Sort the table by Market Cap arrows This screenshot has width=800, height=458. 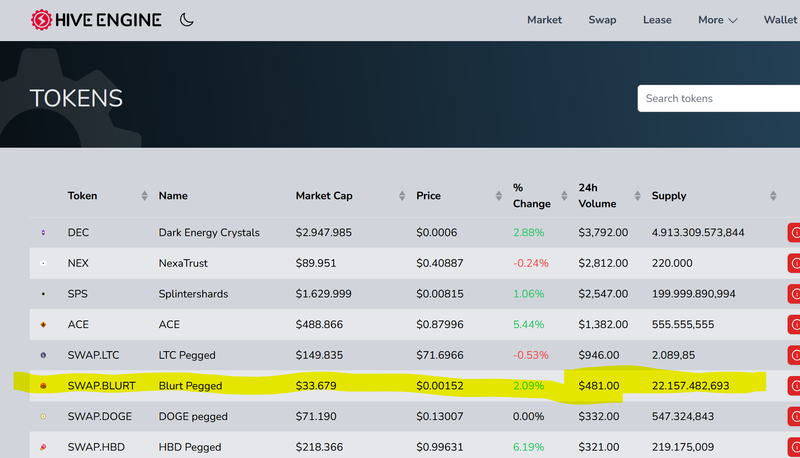(403, 196)
